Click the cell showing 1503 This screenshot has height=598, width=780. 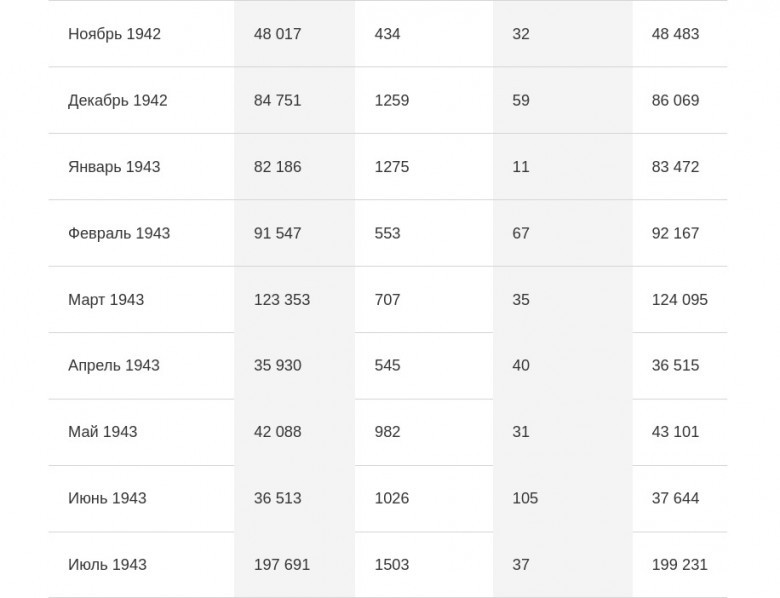point(392,565)
